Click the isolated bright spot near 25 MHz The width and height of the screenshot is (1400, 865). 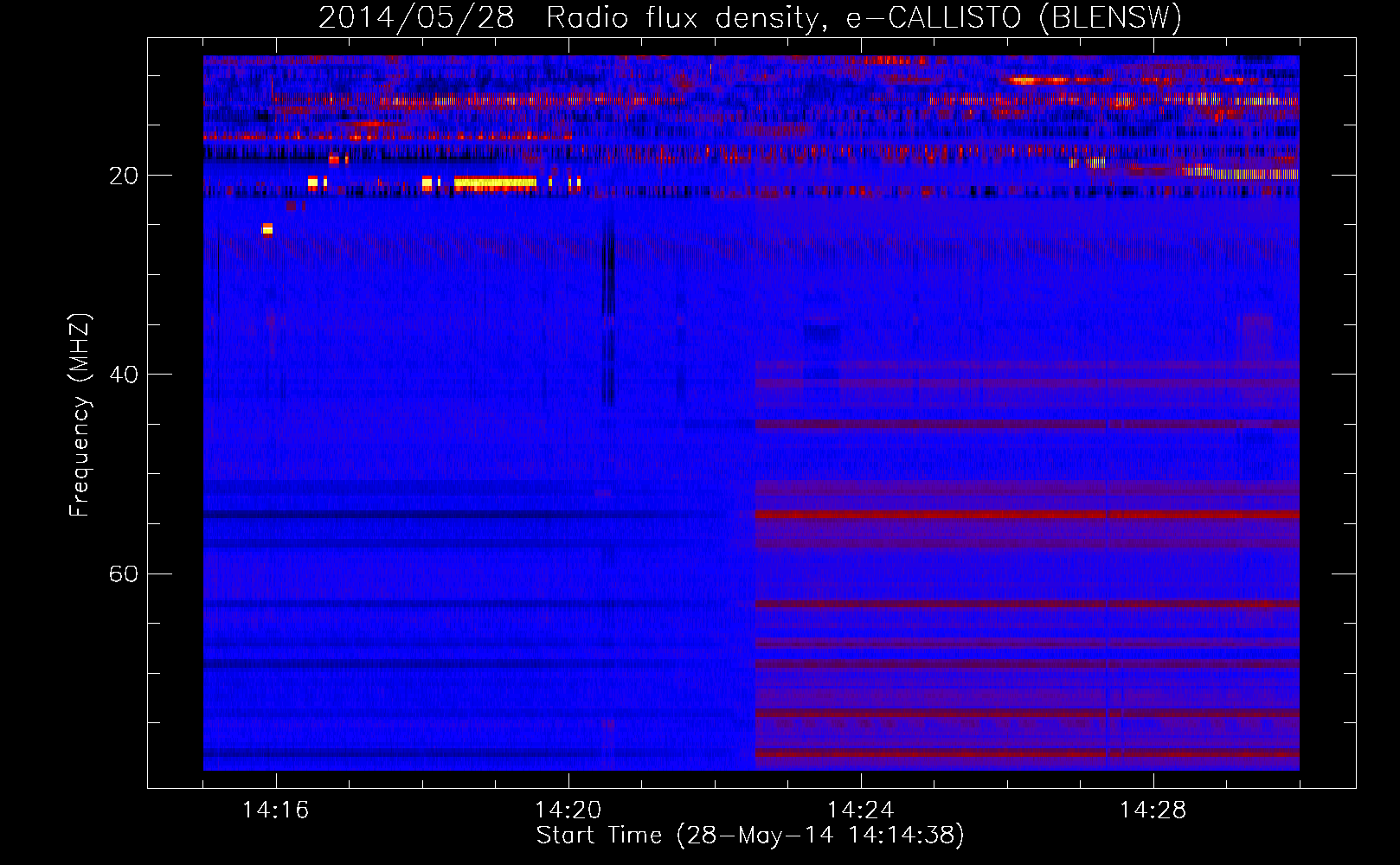pyautogui.click(x=267, y=229)
